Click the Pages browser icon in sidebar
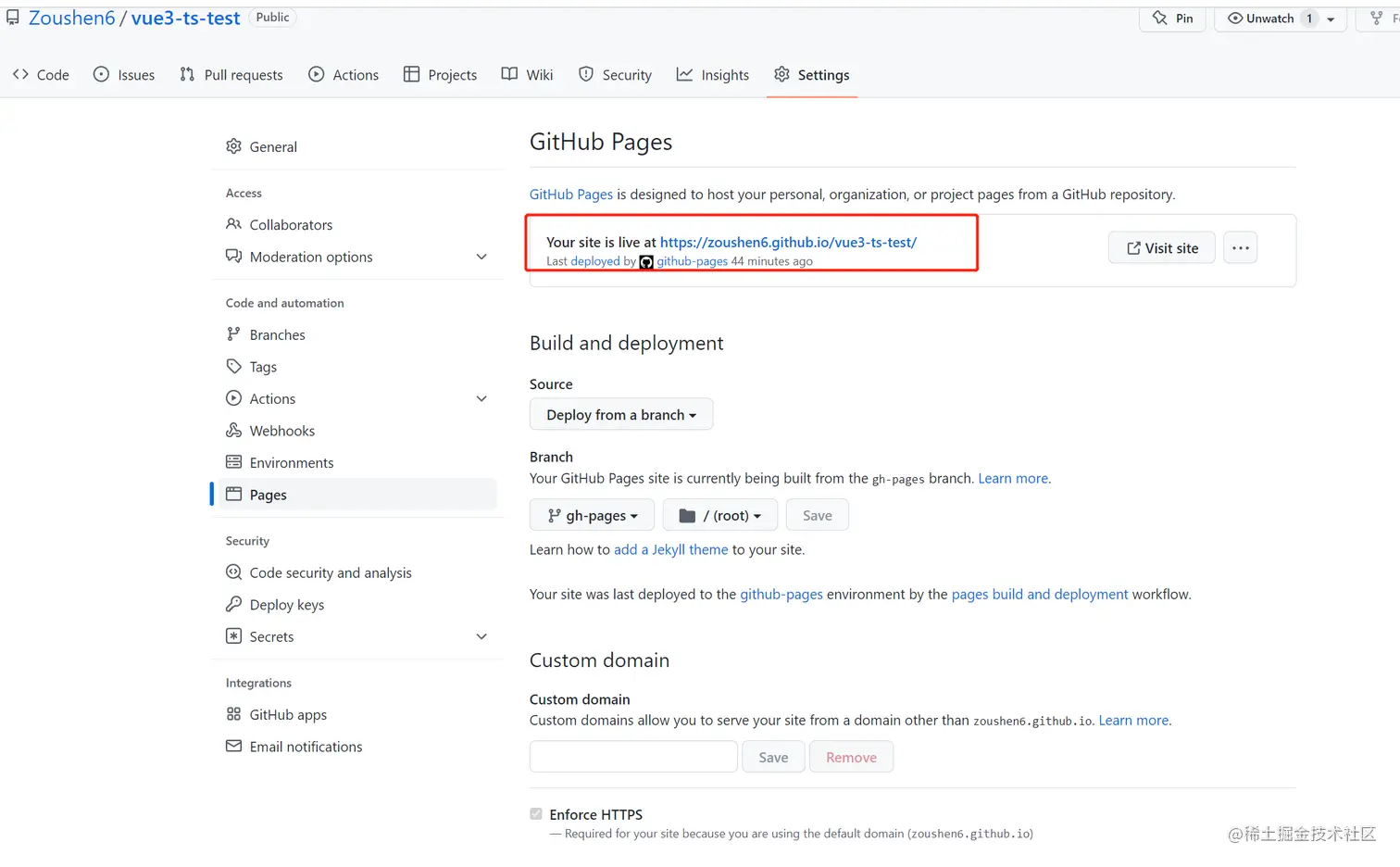1400x867 pixels. coord(234,495)
